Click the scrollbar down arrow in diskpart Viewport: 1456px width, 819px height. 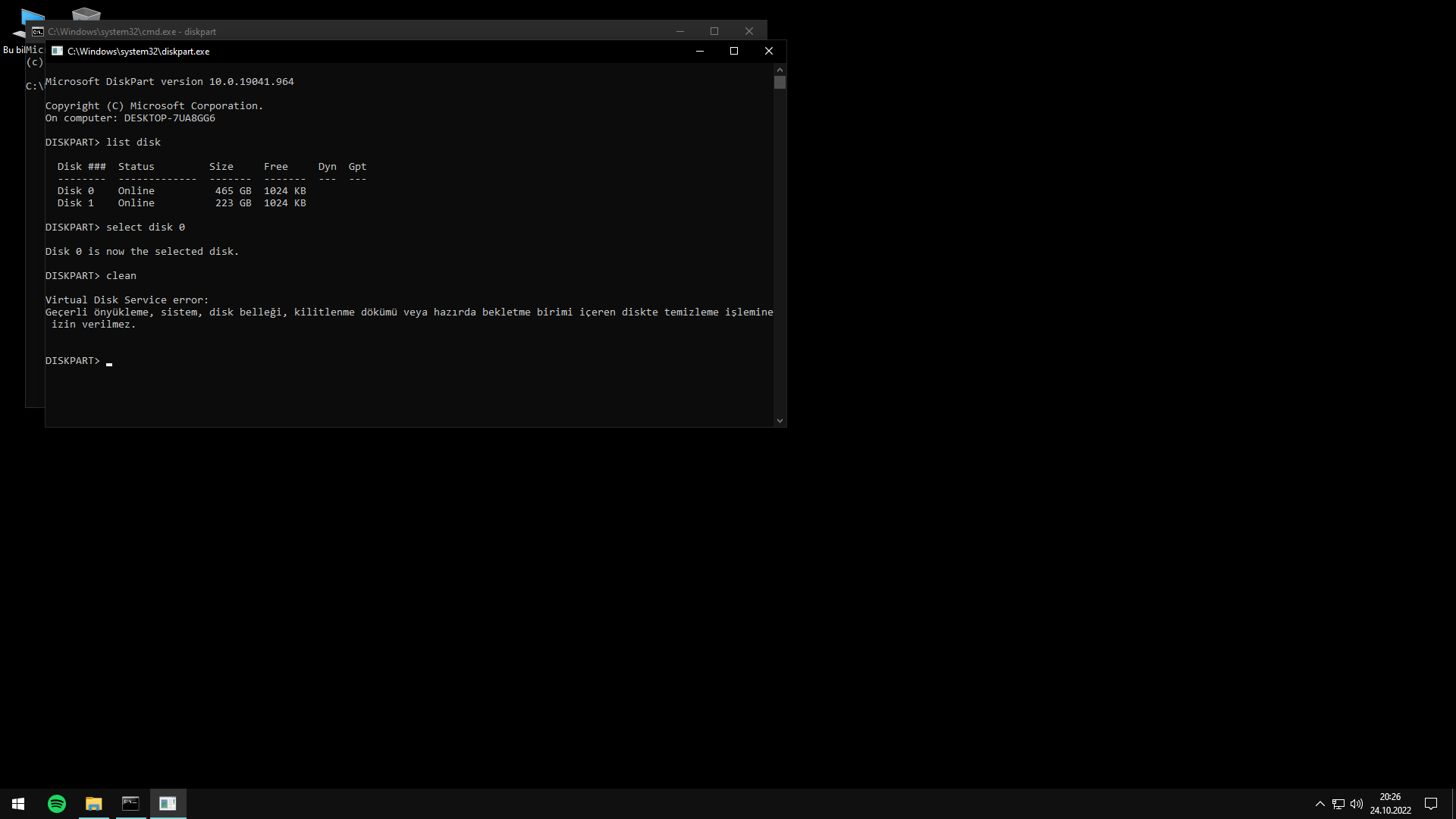click(780, 421)
